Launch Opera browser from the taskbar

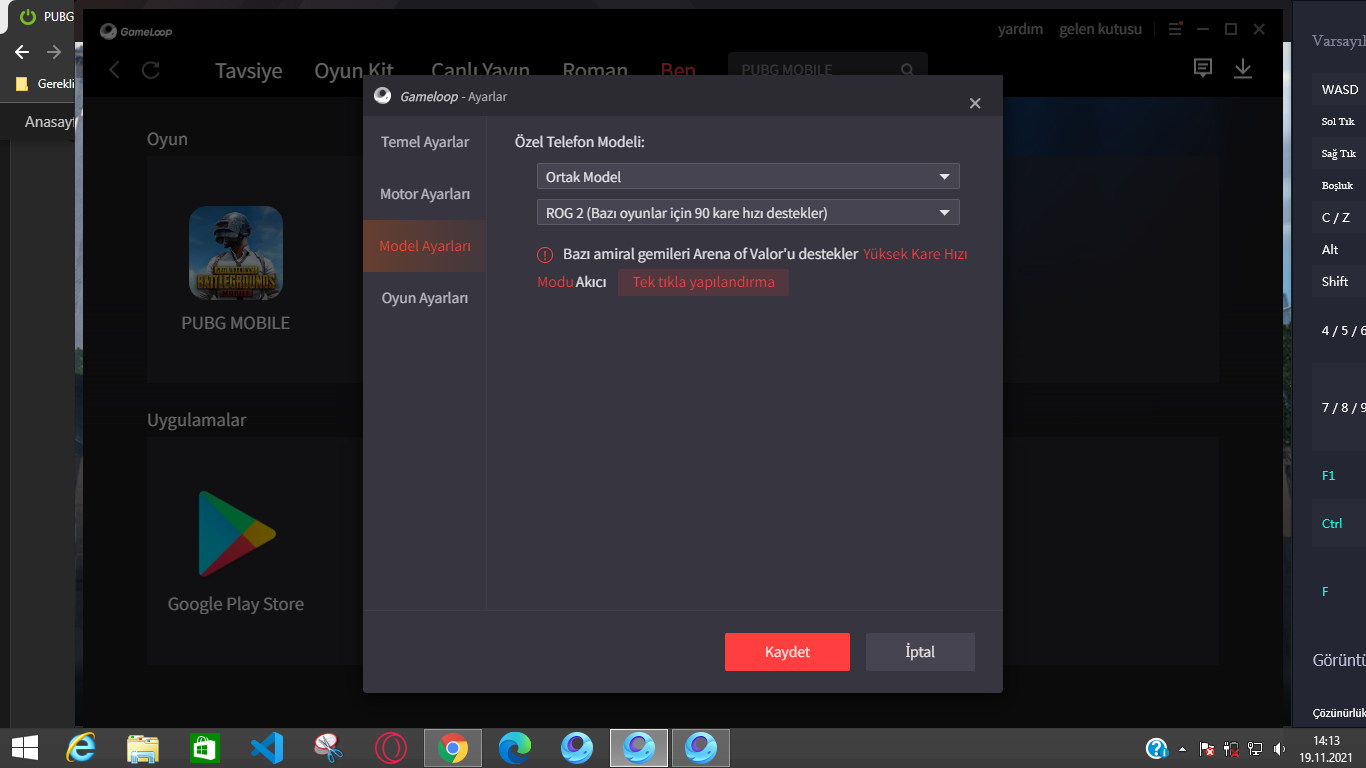391,747
